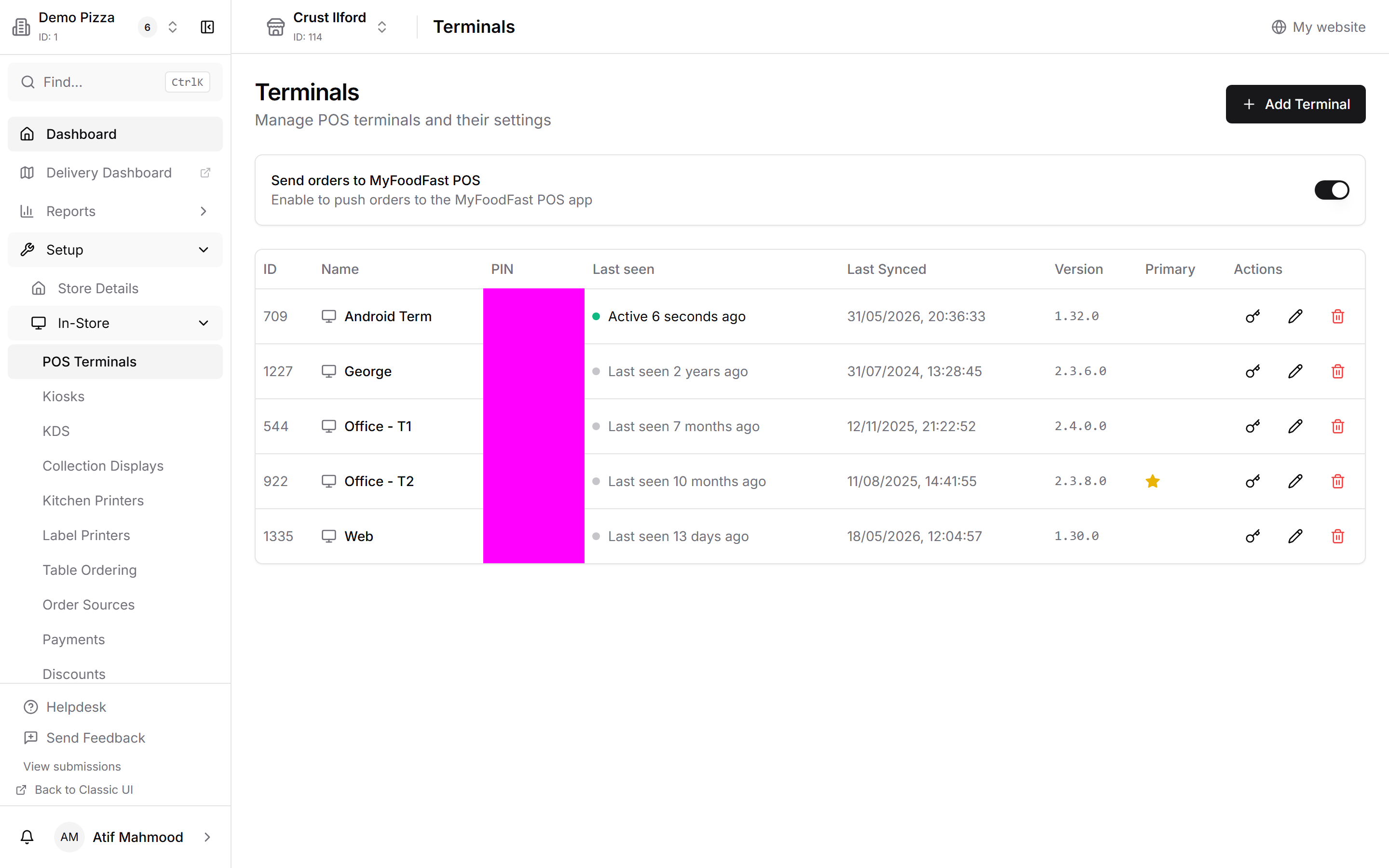Viewport: 1389px width, 868px height.
Task: Click the key icon for Office - T1
Action: 1253,427
